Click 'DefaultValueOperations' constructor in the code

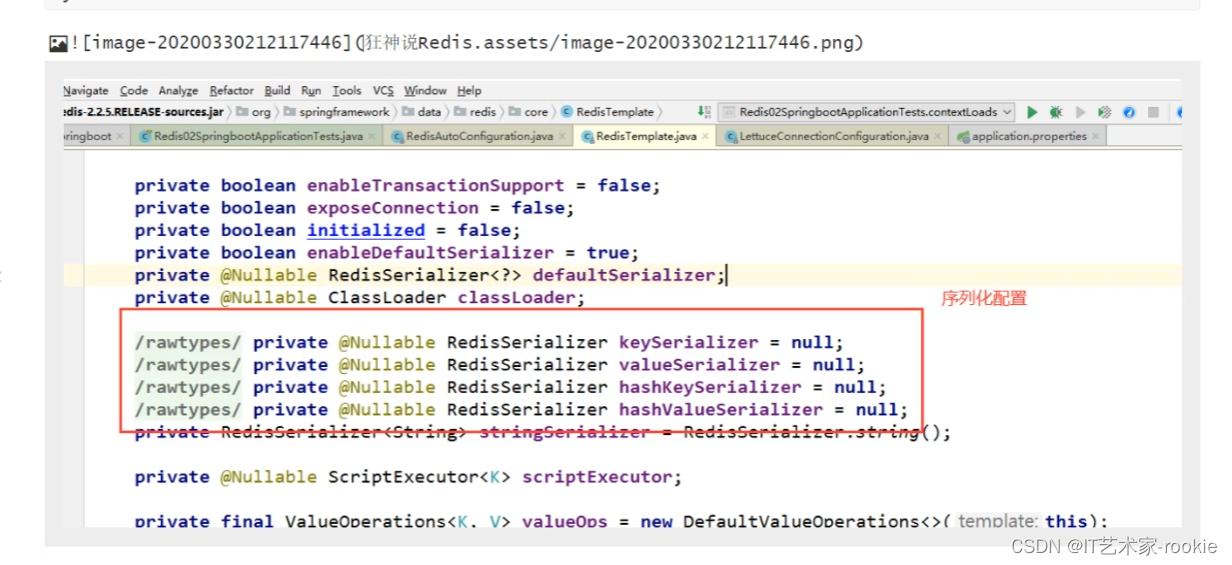(x=802, y=521)
